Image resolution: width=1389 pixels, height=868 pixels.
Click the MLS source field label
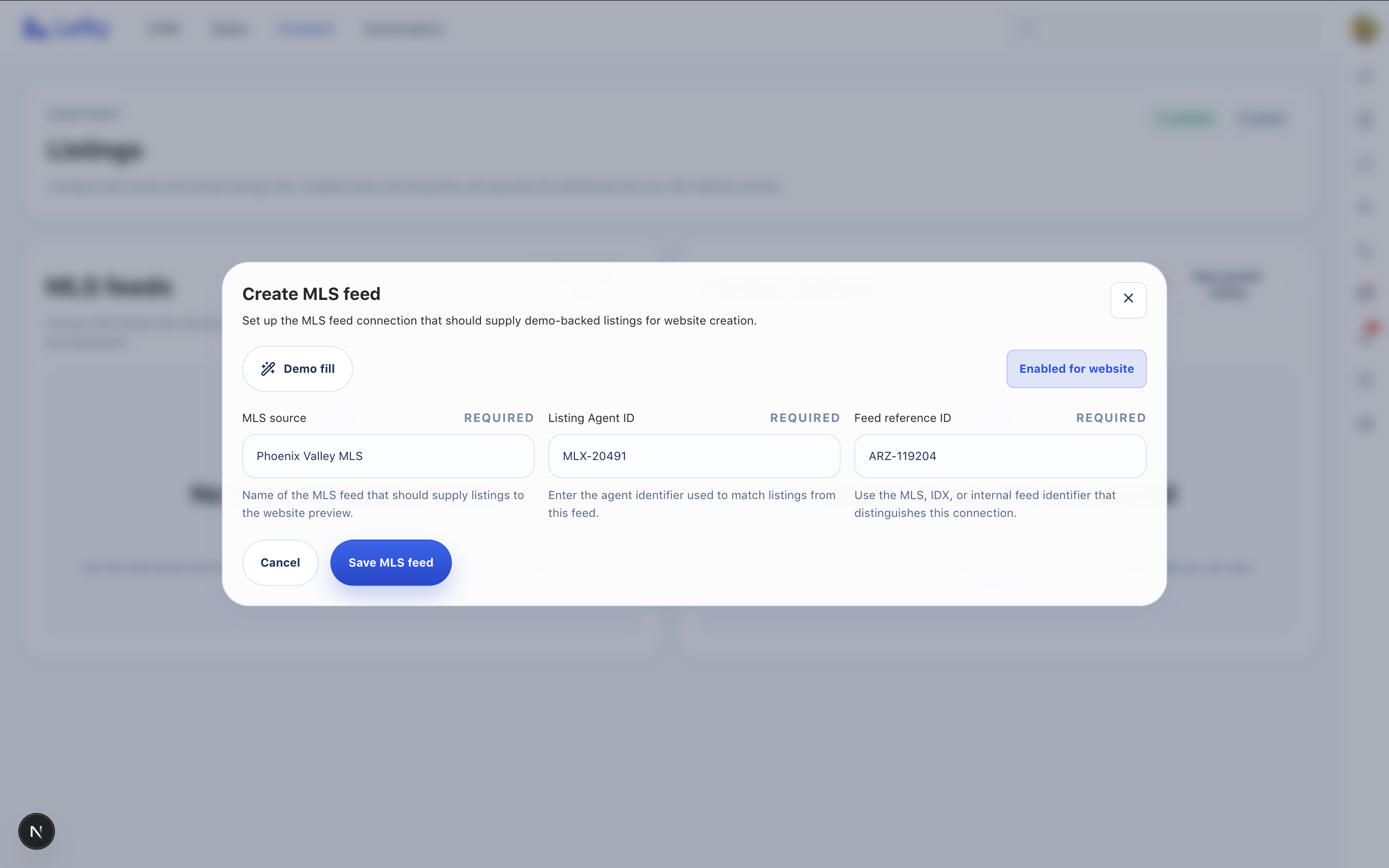pyautogui.click(x=274, y=418)
